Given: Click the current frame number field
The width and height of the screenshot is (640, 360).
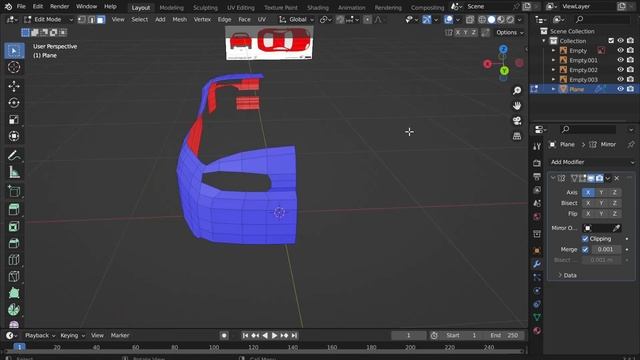Looking at the screenshot, I should tap(408, 335).
